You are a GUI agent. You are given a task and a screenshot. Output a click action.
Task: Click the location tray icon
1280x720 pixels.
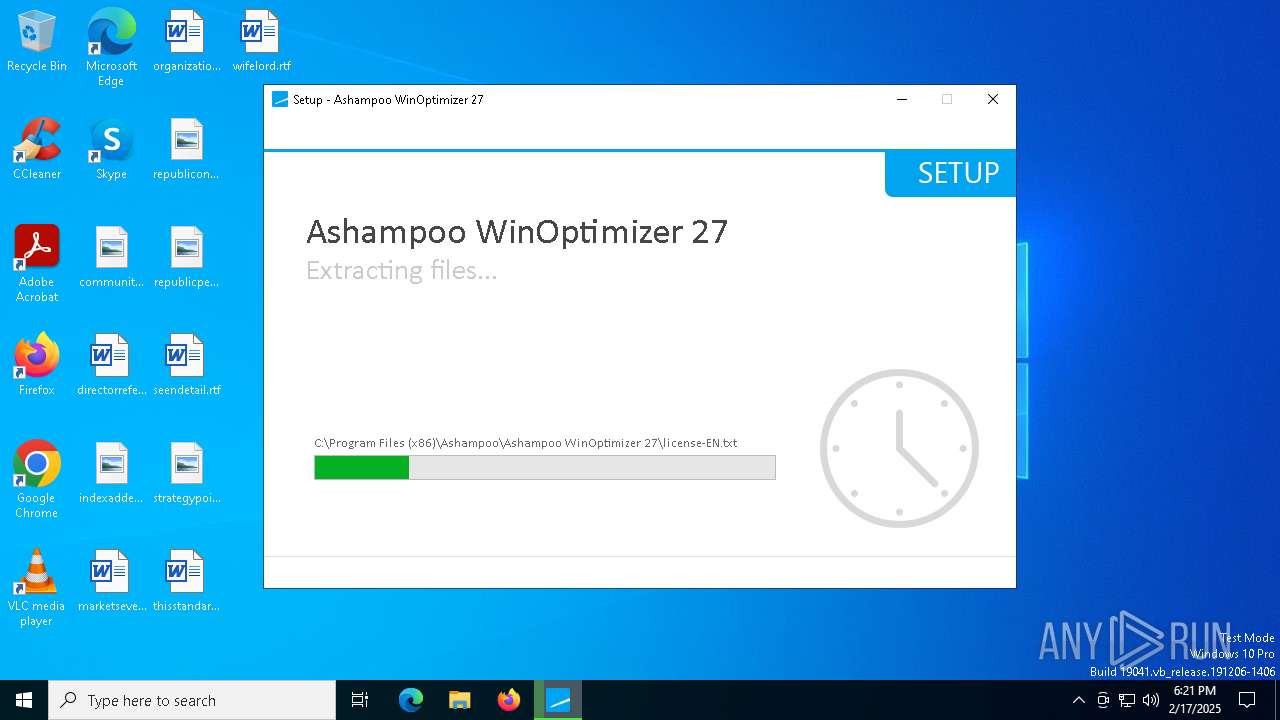pos(1103,700)
